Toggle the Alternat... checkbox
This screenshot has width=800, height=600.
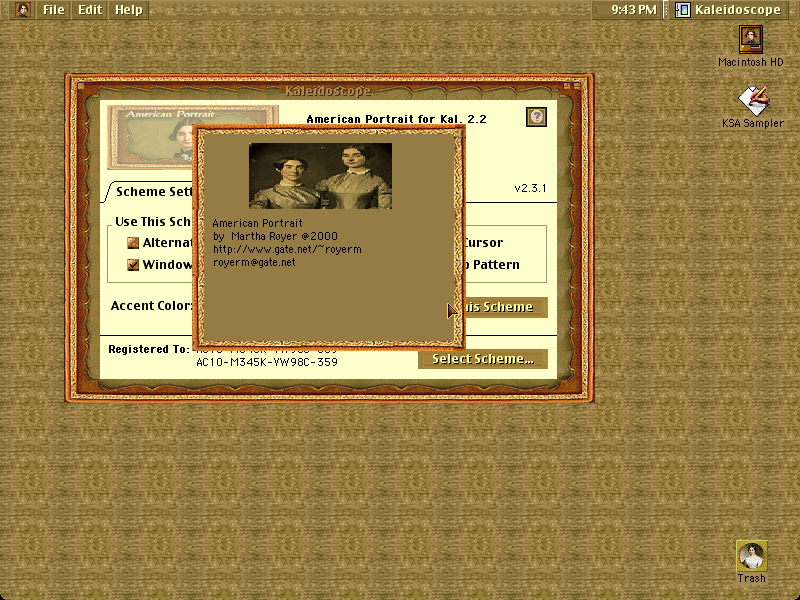coord(133,243)
